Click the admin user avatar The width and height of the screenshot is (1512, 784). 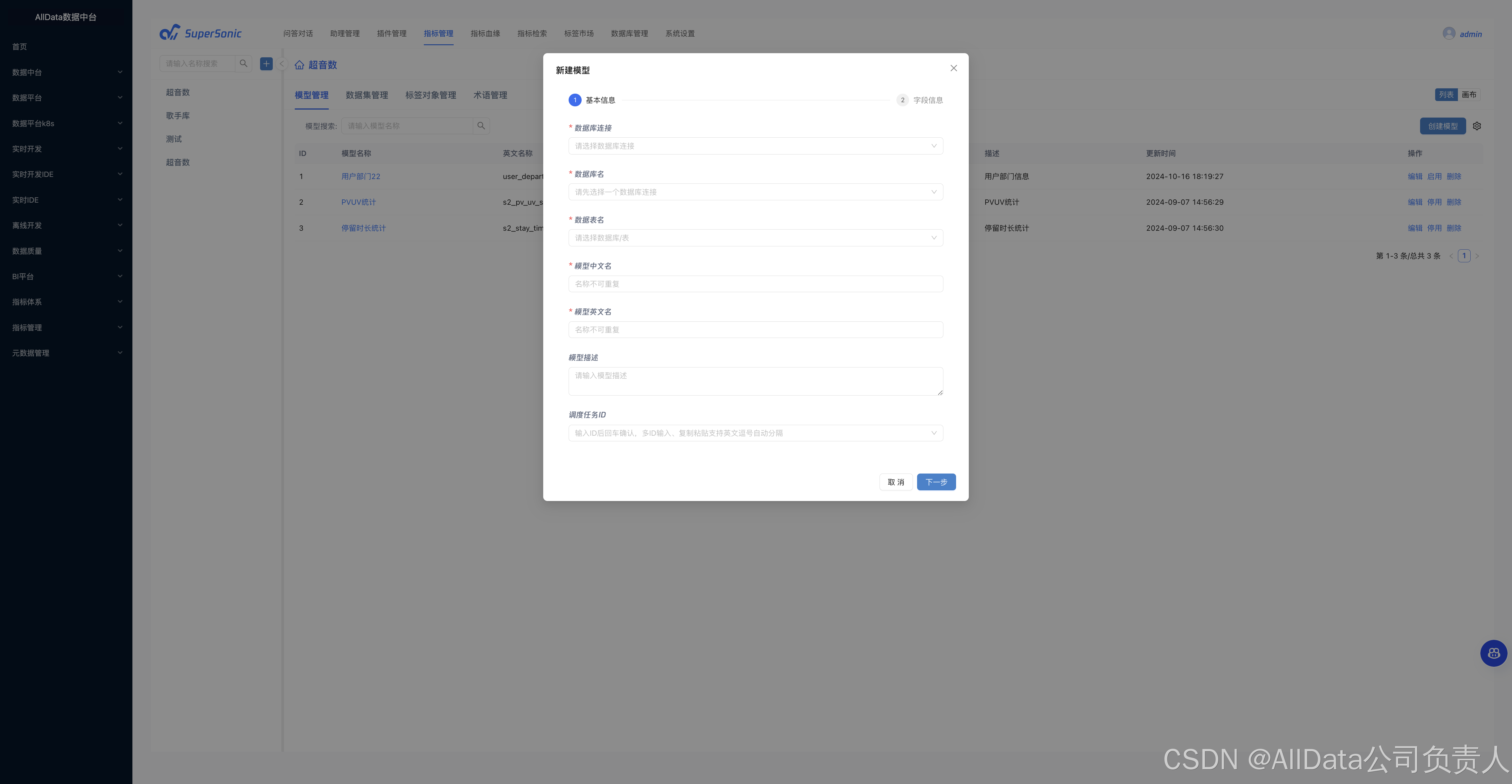pos(1449,33)
